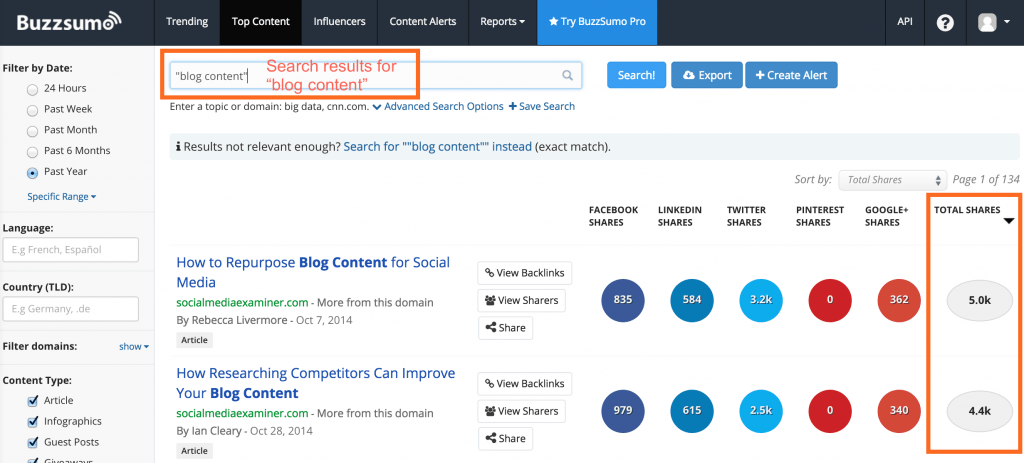Open the help question mark icon
Viewport: 1024px width, 463px height.
coord(945,22)
